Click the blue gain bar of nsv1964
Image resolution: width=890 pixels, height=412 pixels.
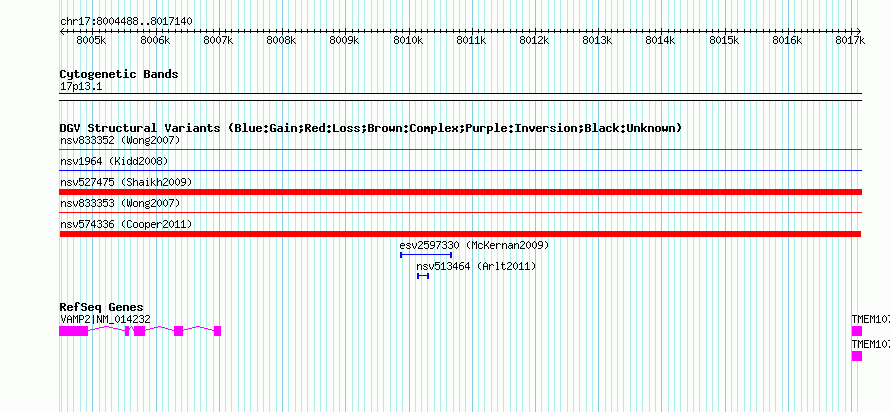461,170
